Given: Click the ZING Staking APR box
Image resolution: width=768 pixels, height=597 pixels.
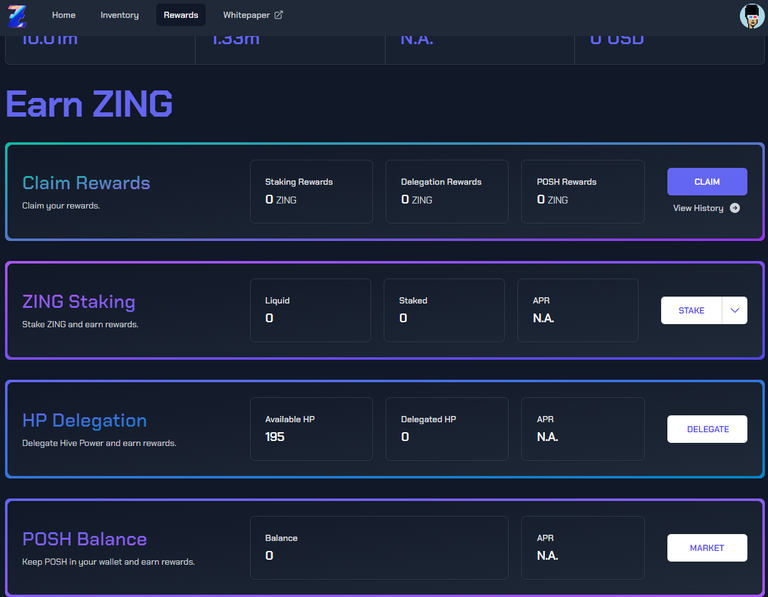Looking at the screenshot, I should 578,310.
